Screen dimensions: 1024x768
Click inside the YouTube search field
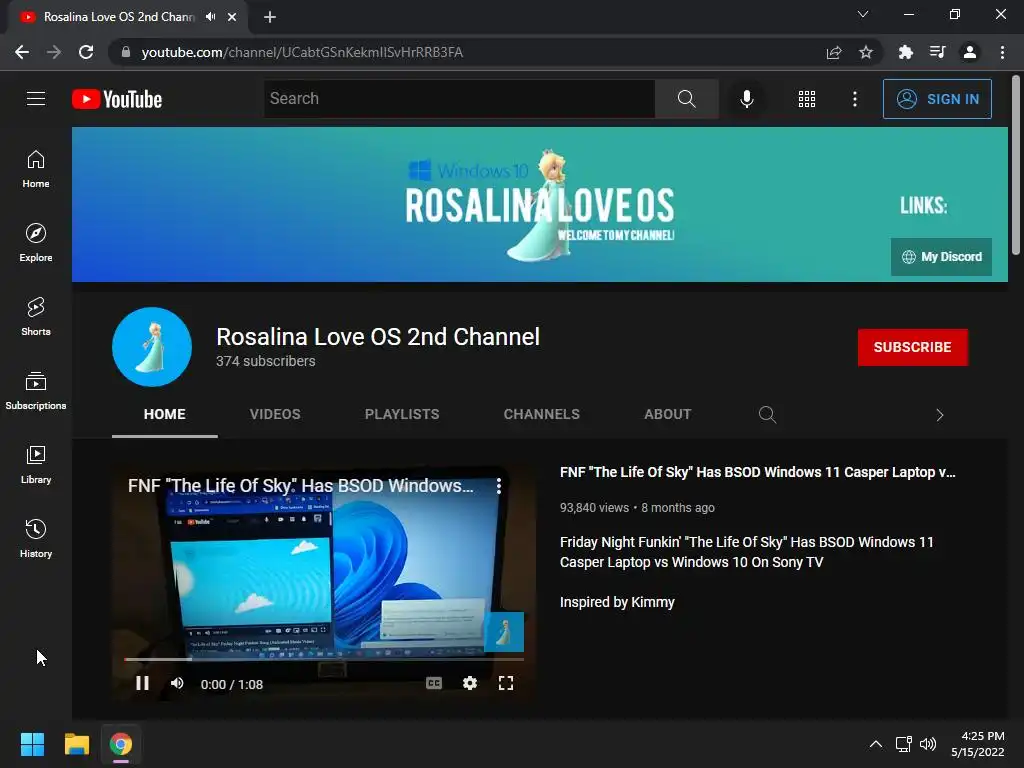pyautogui.click(x=459, y=99)
